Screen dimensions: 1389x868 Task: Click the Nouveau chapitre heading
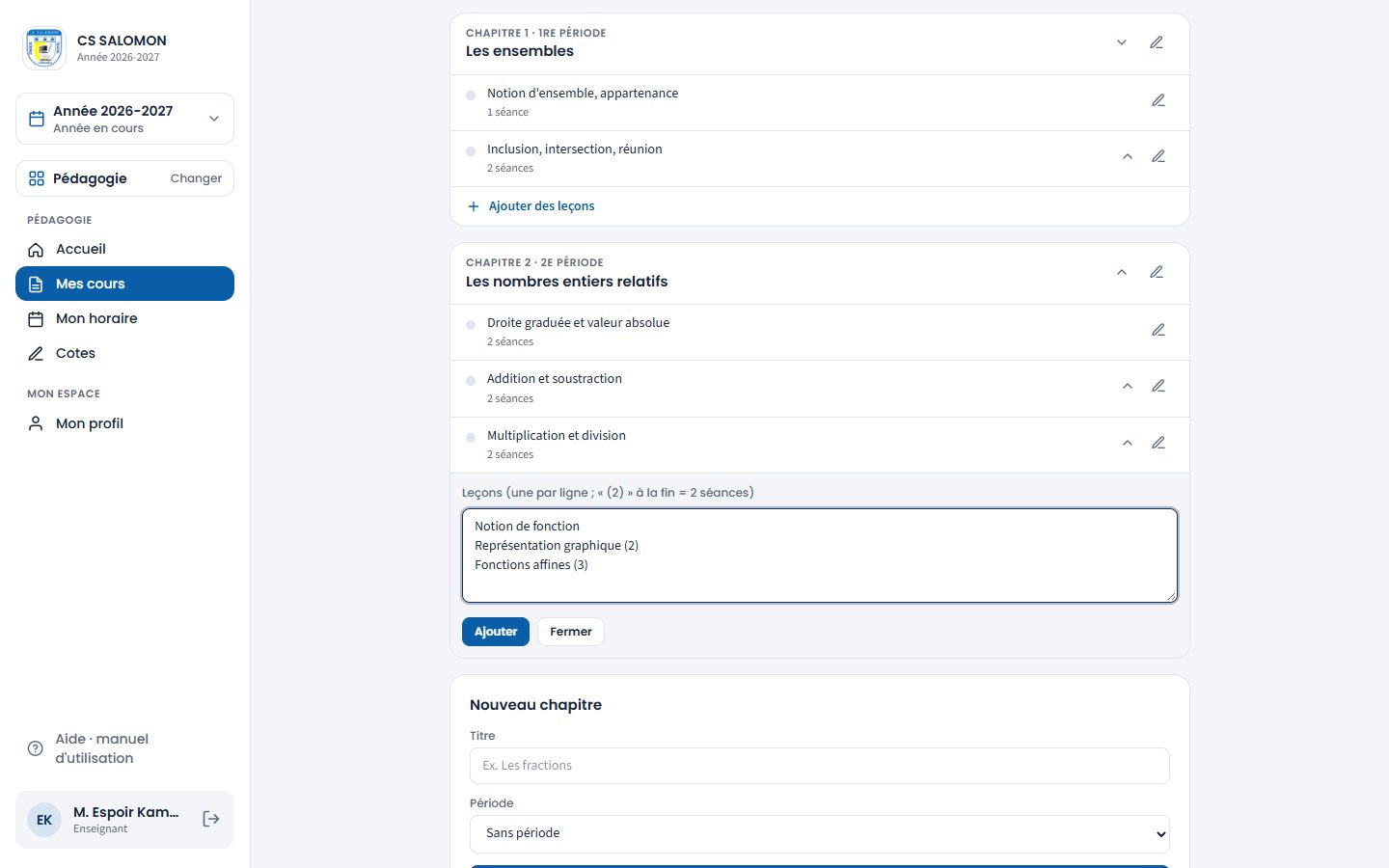click(x=535, y=705)
